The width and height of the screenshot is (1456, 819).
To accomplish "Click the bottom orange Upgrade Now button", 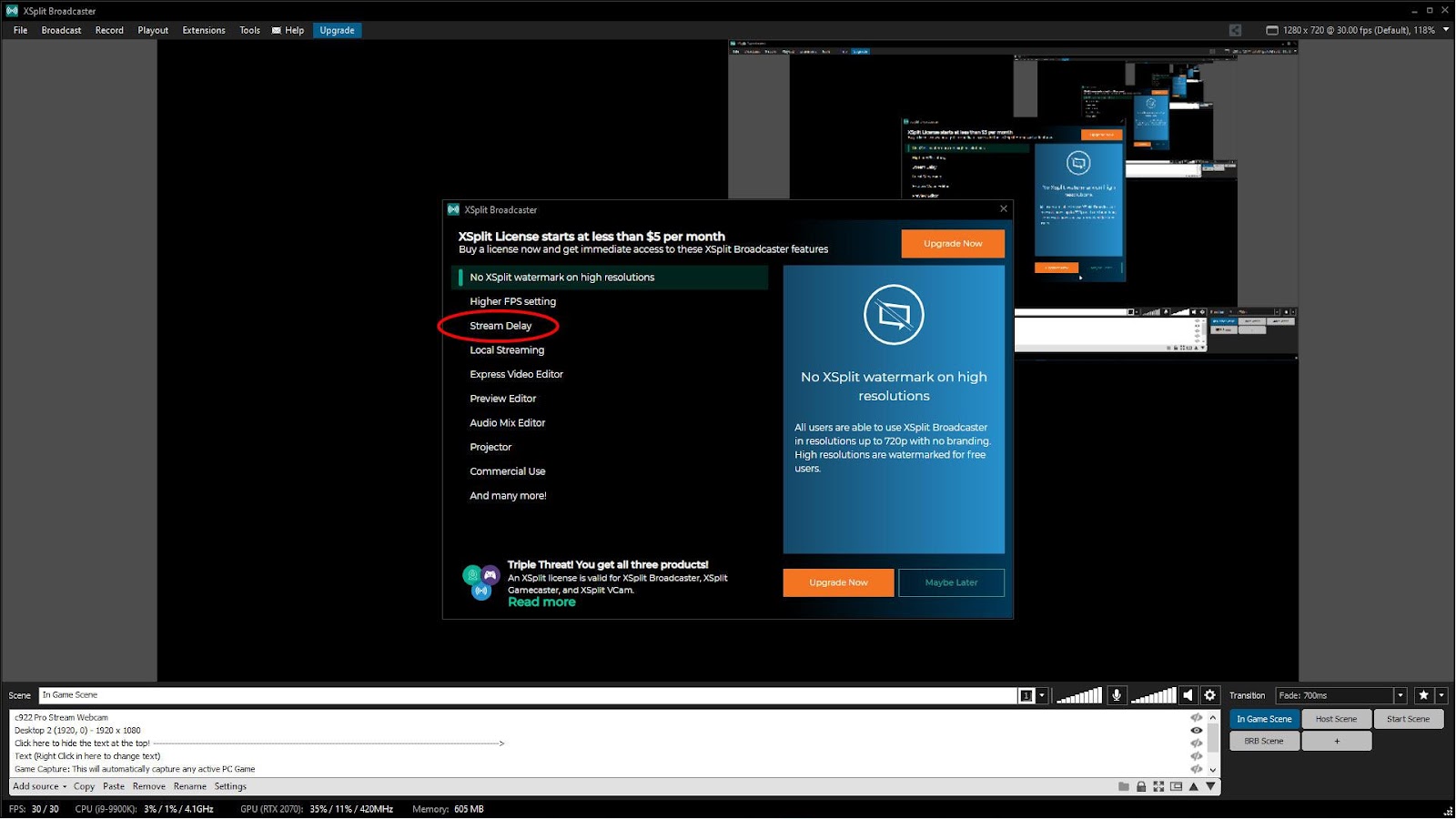I will pyautogui.click(x=838, y=582).
